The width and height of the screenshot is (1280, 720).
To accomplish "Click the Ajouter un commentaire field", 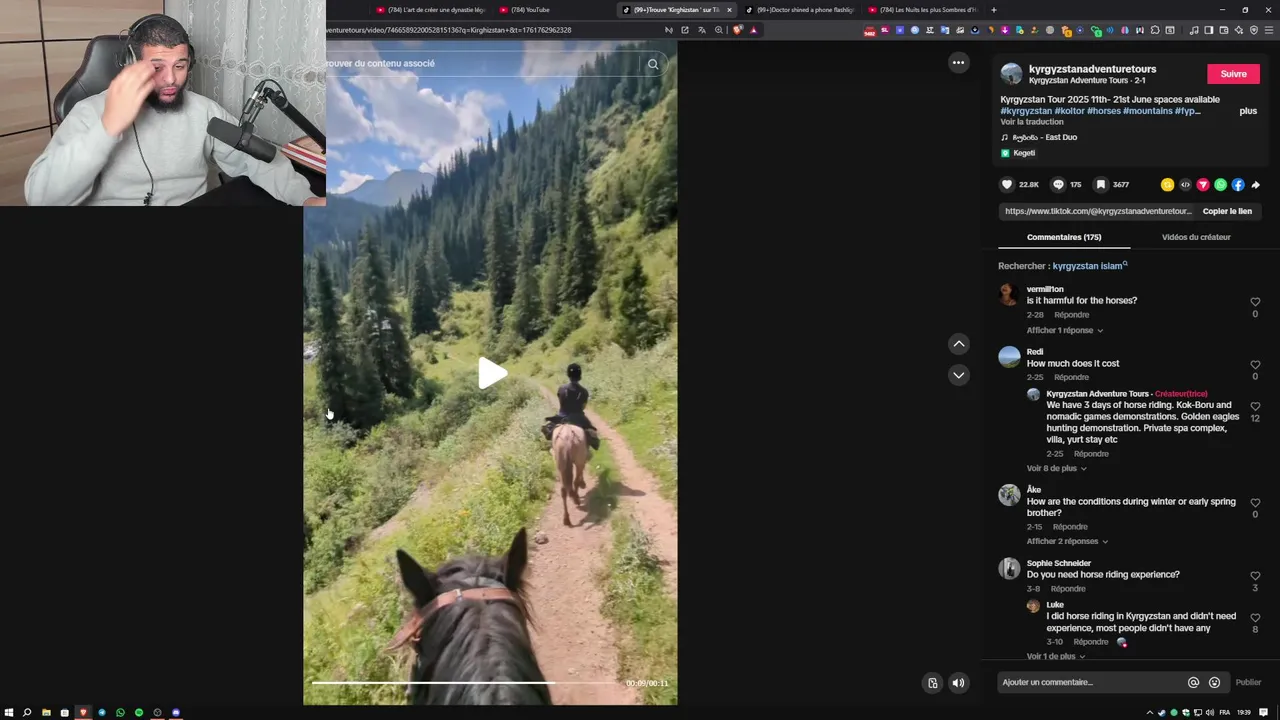I will 1090,682.
